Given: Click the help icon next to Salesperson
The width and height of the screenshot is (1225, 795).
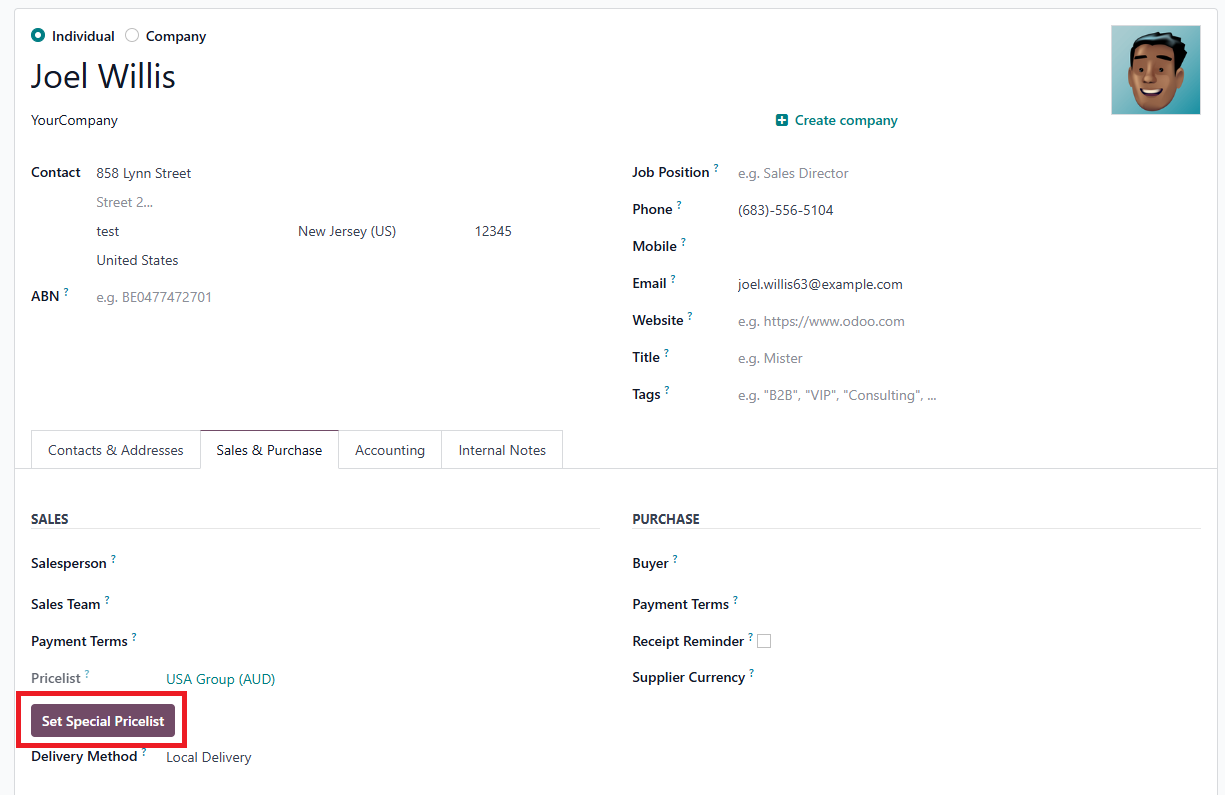Looking at the screenshot, I should 113,559.
